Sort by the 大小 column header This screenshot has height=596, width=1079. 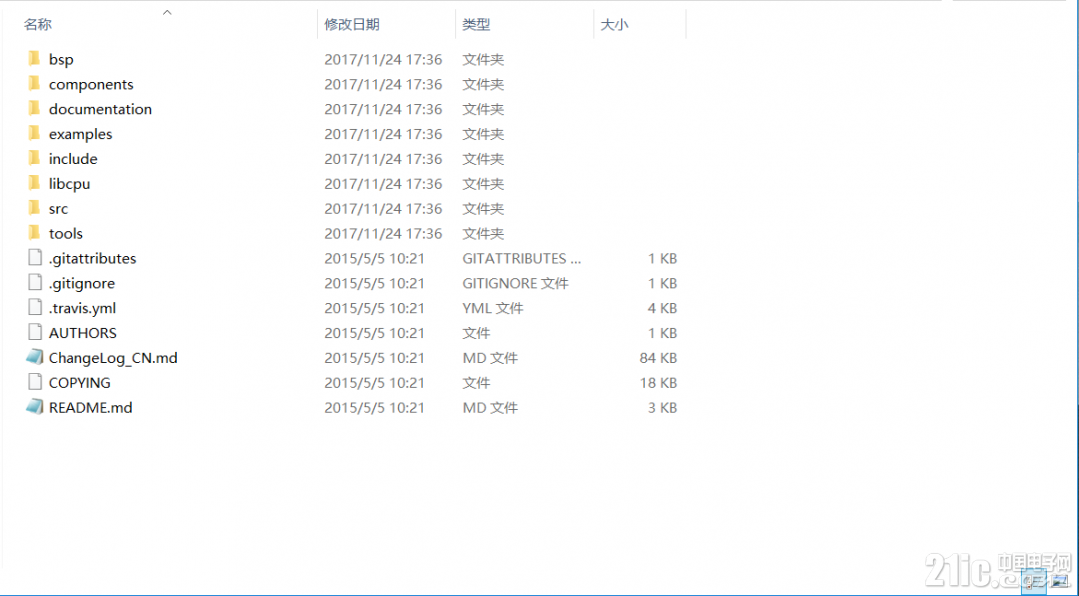[614, 25]
